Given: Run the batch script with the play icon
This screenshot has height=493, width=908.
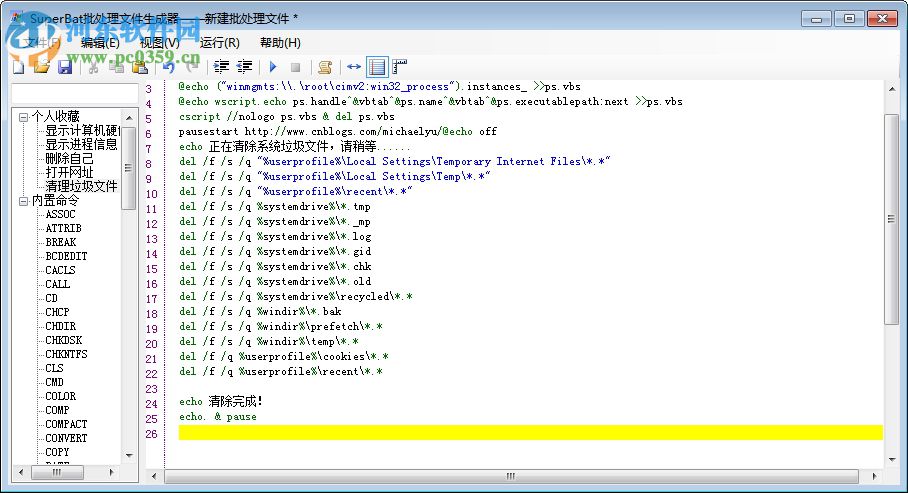Looking at the screenshot, I should [x=273, y=67].
